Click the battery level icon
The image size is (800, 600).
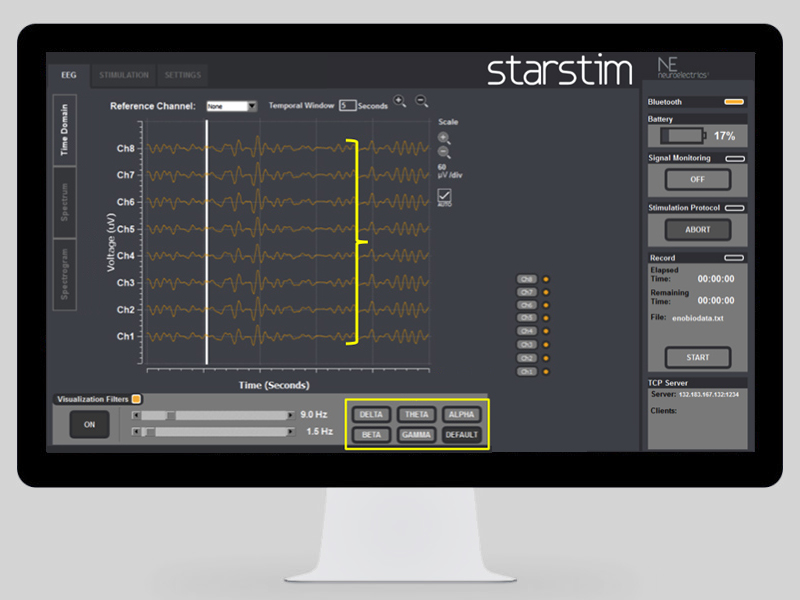click(x=683, y=136)
